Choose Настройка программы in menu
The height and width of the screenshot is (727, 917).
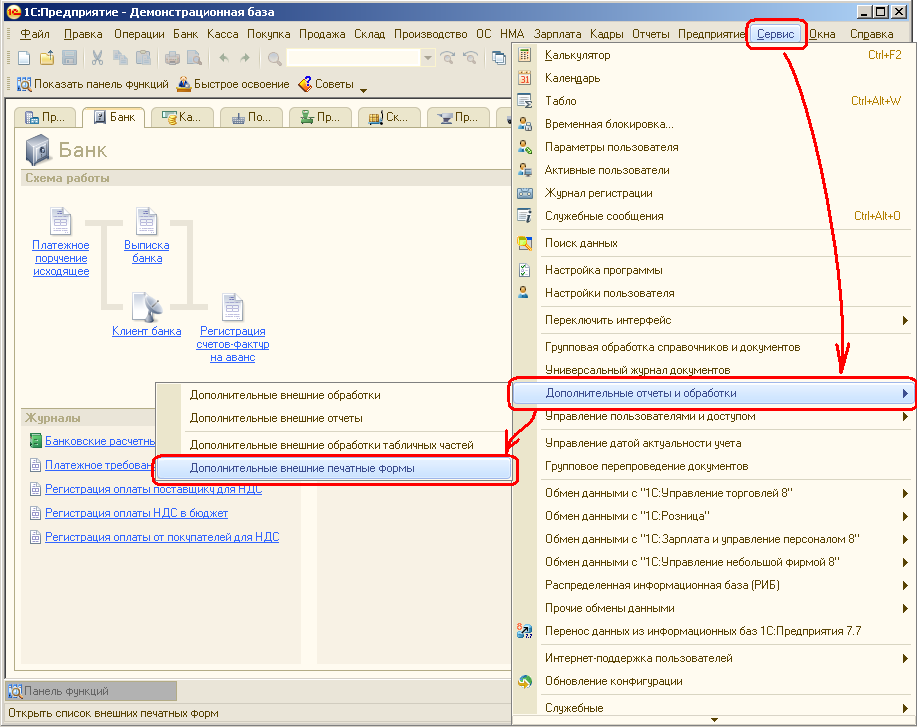point(604,270)
